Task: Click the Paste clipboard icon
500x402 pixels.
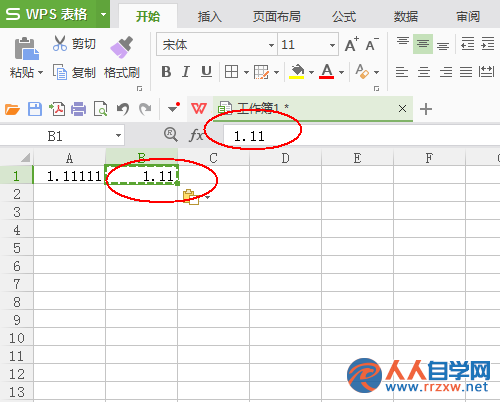Action: 26,49
